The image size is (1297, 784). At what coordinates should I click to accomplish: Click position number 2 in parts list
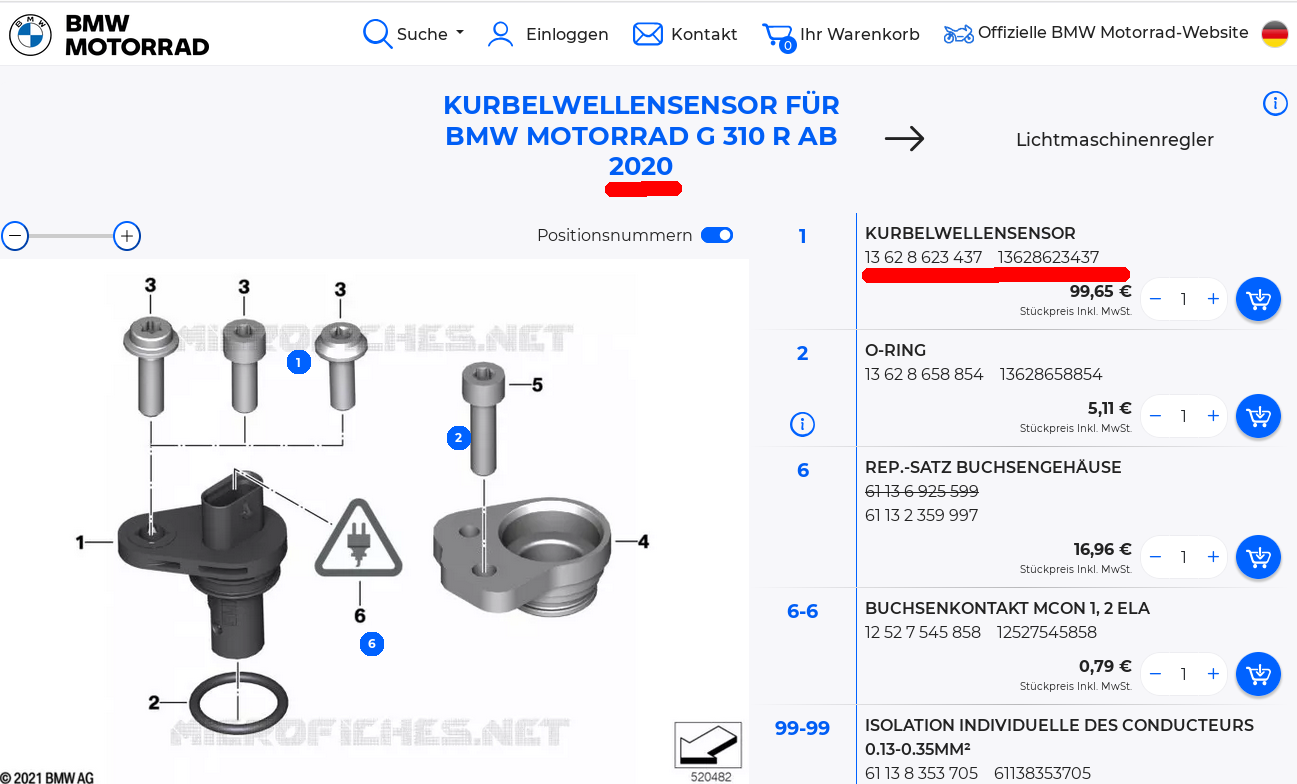coord(802,354)
